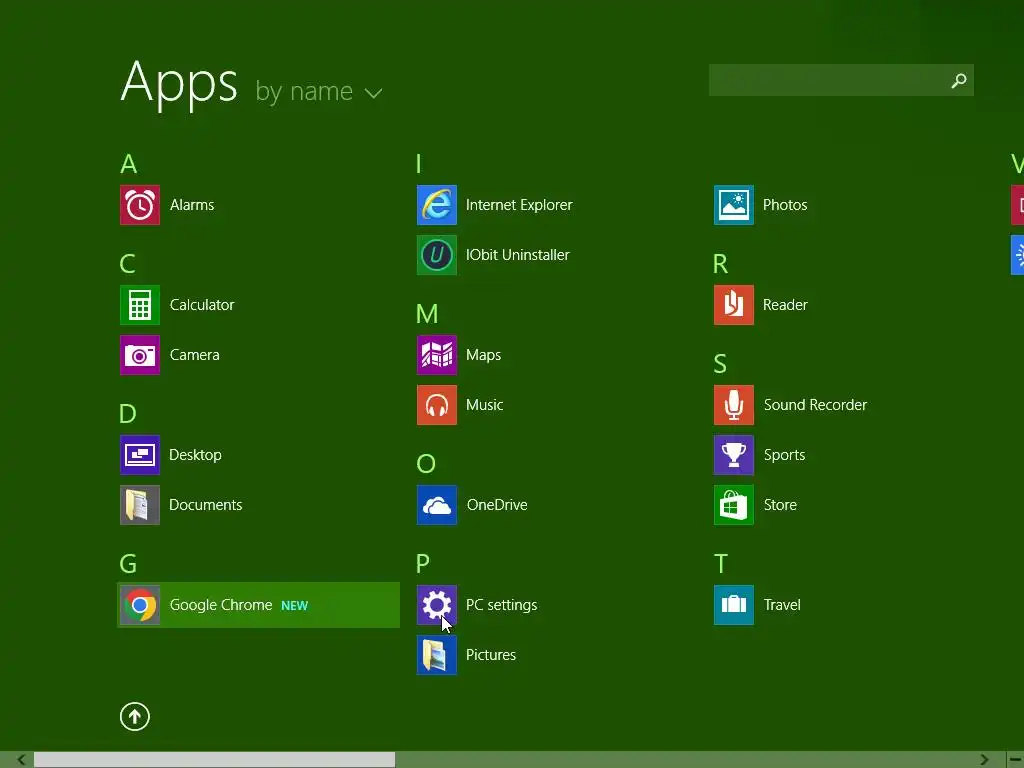Click the 'Apps' heading title

click(179, 83)
